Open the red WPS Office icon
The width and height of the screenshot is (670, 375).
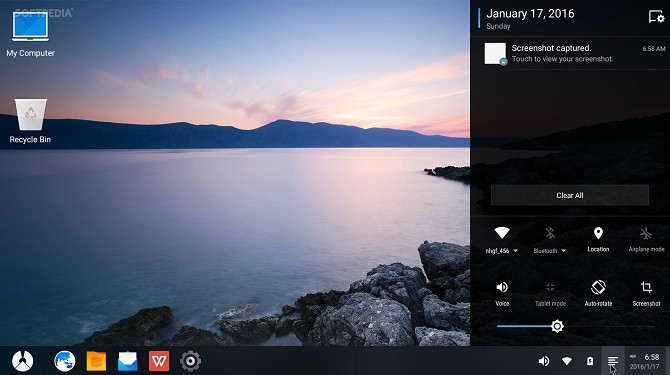pyautogui.click(x=159, y=361)
